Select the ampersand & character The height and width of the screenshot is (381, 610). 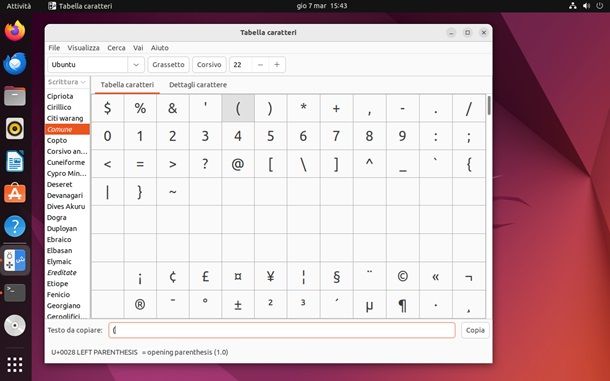click(172, 108)
